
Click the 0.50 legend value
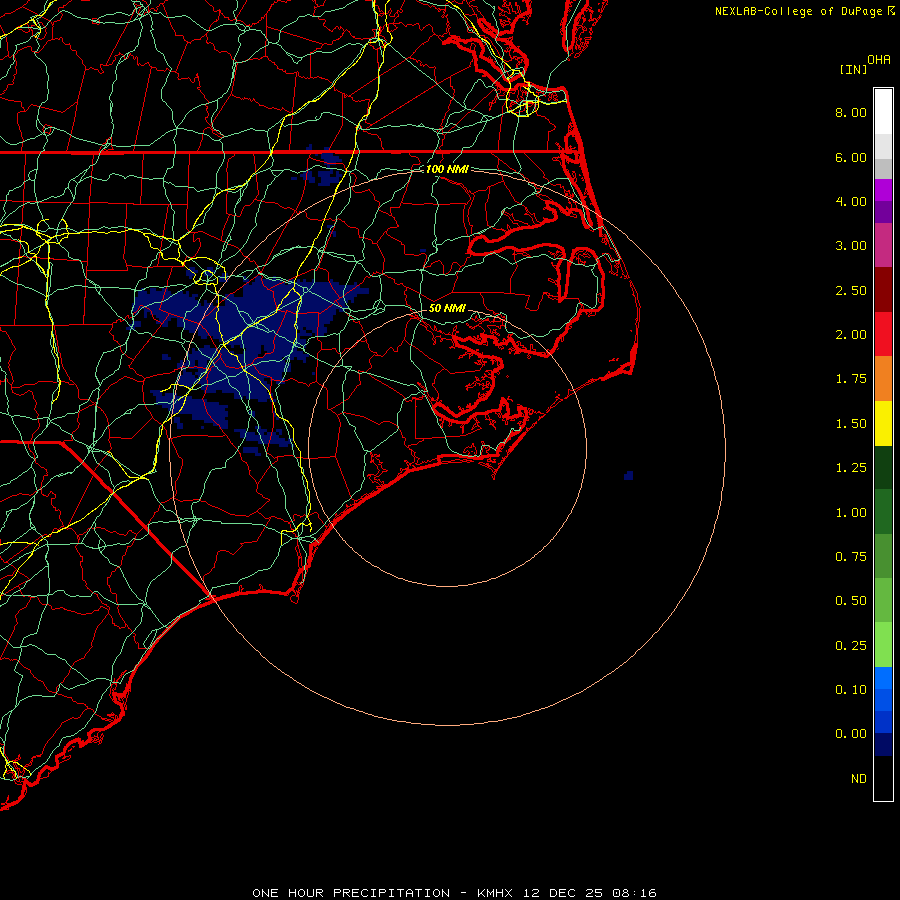point(851,601)
